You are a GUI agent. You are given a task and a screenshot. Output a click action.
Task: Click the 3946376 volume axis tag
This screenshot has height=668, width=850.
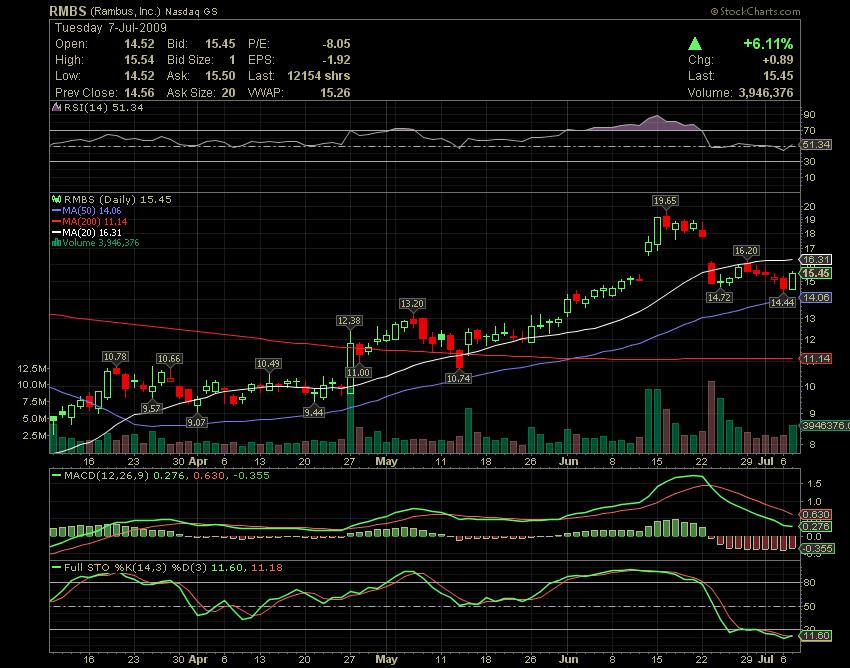click(825, 426)
